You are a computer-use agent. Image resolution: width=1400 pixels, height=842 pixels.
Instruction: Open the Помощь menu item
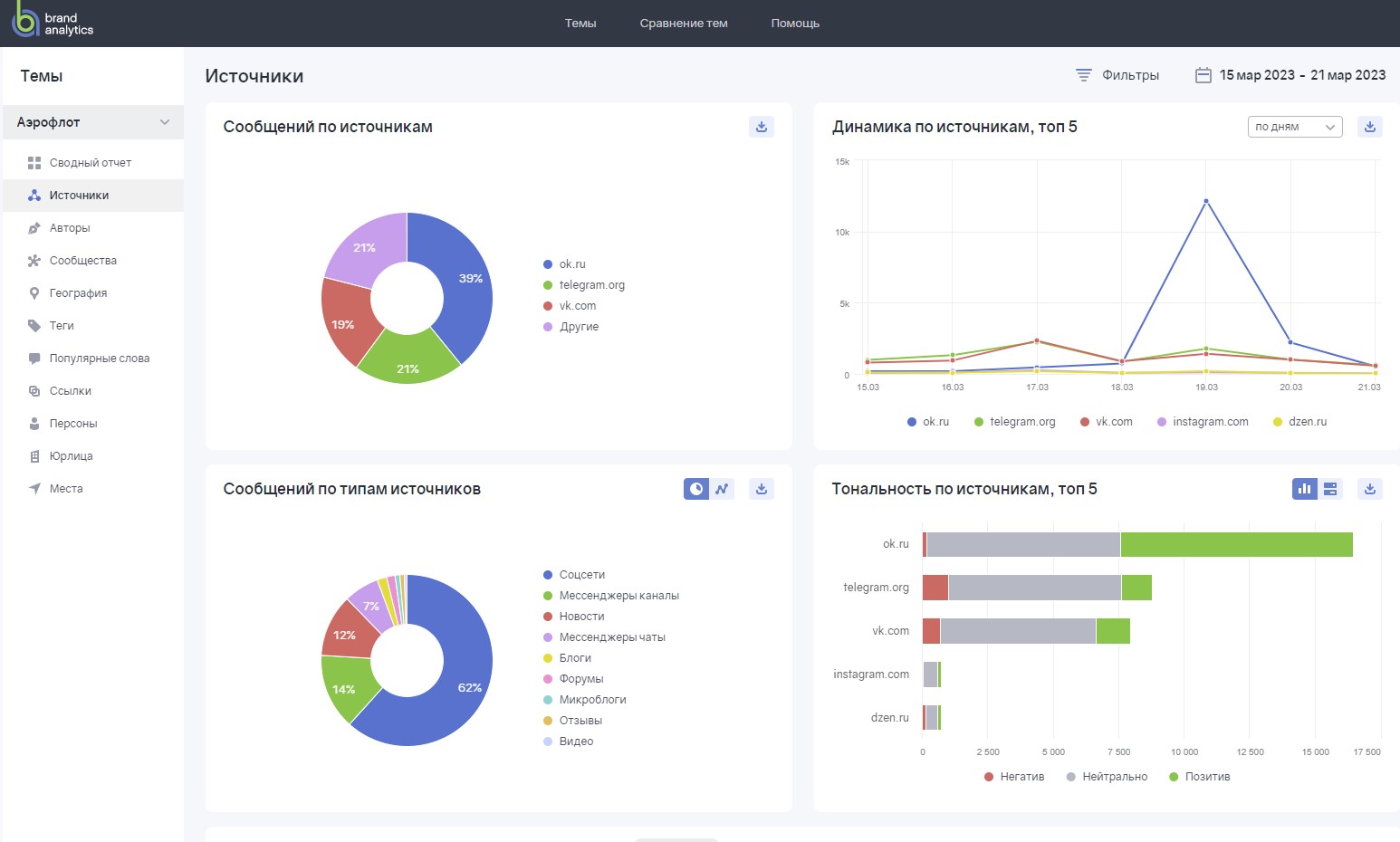pyautogui.click(x=795, y=23)
